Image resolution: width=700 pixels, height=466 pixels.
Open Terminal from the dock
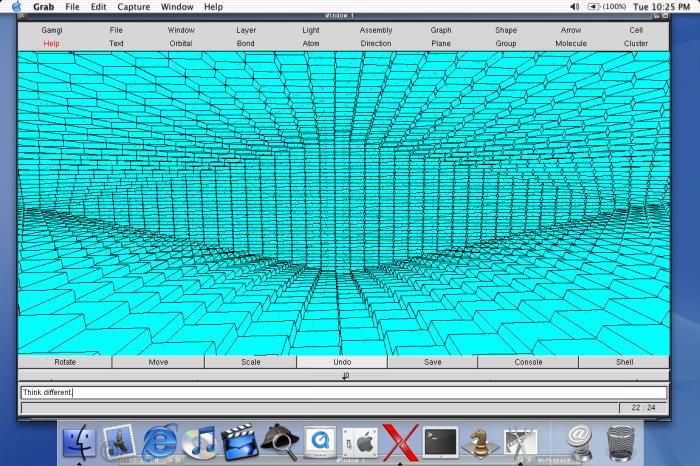pyautogui.click(x=440, y=441)
